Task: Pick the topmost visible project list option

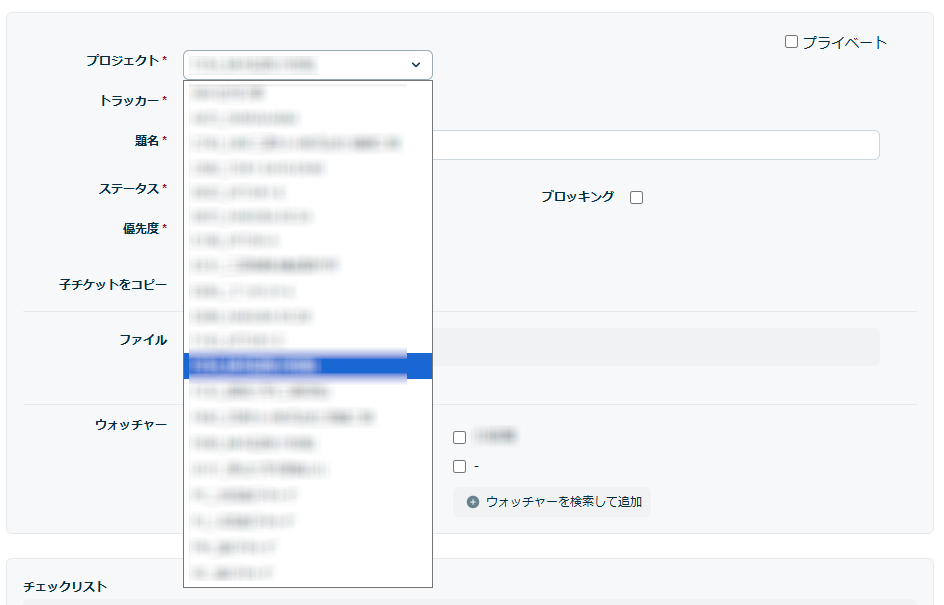Action: click(x=308, y=93)
